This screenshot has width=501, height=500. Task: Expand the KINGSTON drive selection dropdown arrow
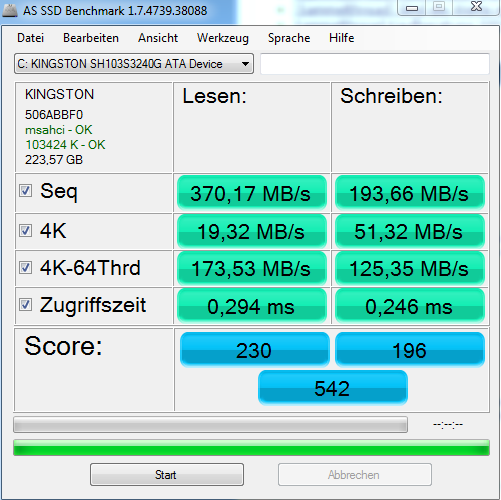245,64
